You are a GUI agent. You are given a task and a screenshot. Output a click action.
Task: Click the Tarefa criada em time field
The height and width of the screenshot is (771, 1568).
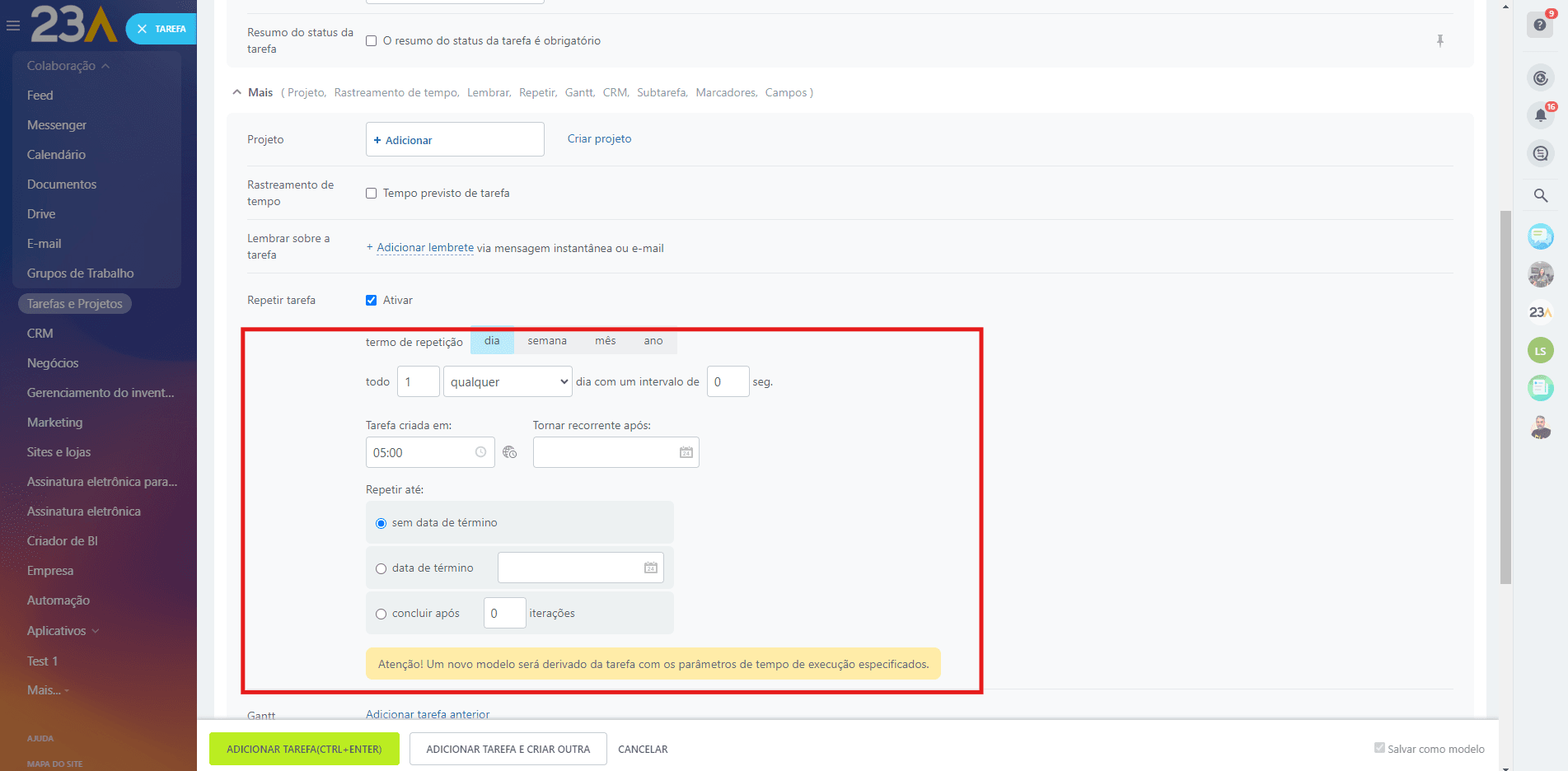click(x=421, y=452)
